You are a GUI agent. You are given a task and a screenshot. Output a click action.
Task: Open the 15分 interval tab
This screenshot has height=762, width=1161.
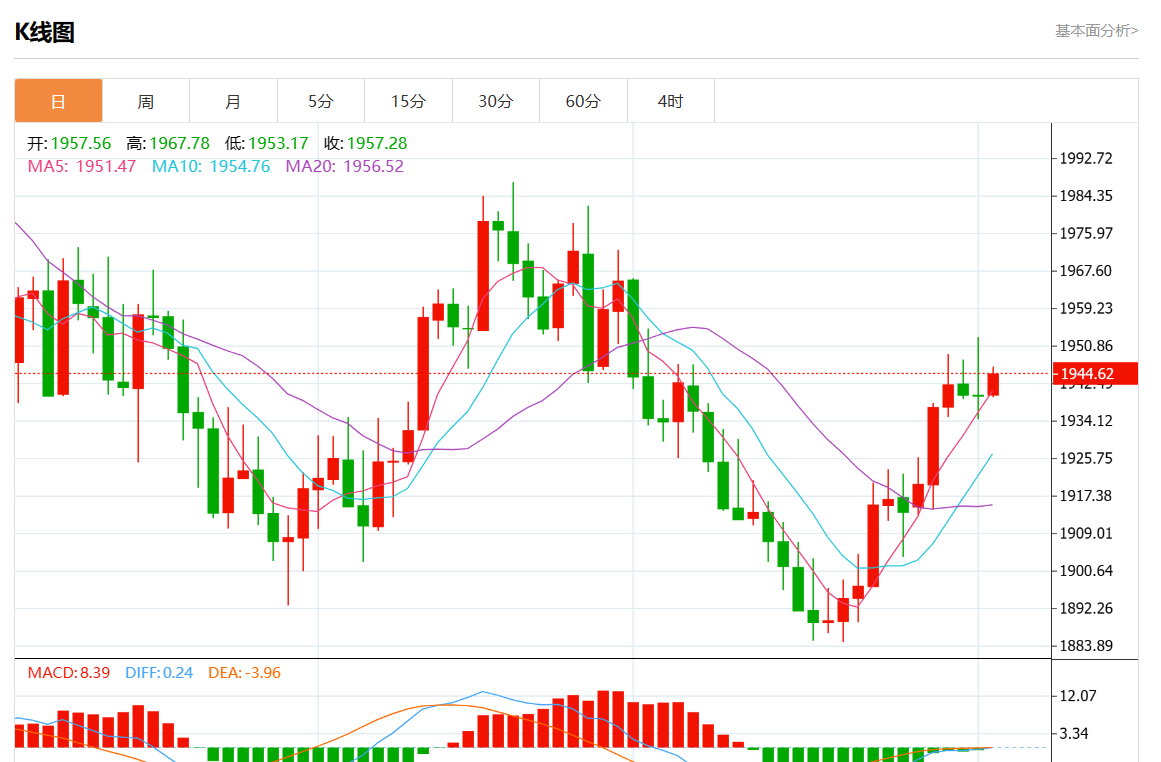coord(408,101)
